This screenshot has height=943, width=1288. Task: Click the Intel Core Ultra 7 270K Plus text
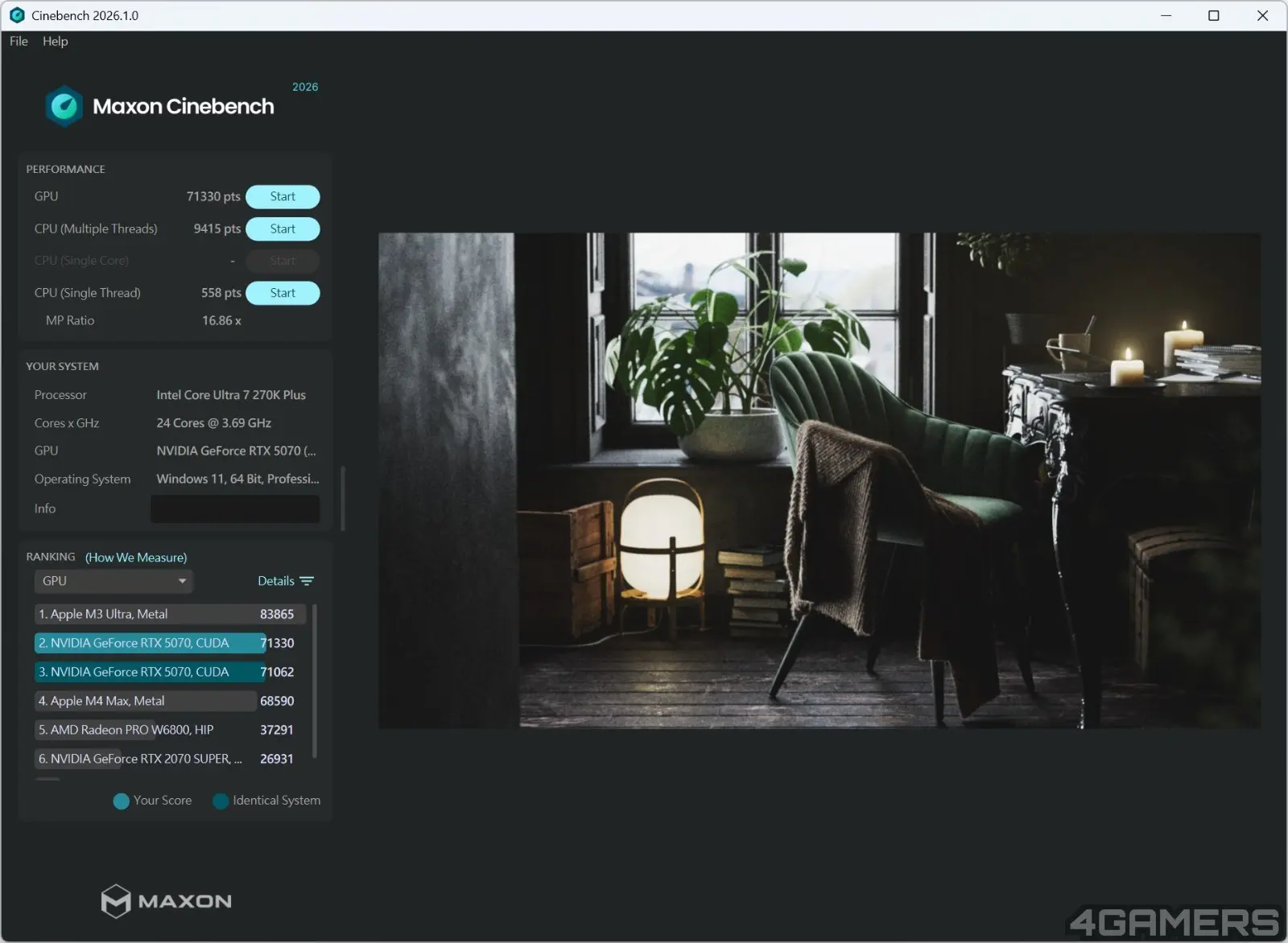(x=231, y=395)
